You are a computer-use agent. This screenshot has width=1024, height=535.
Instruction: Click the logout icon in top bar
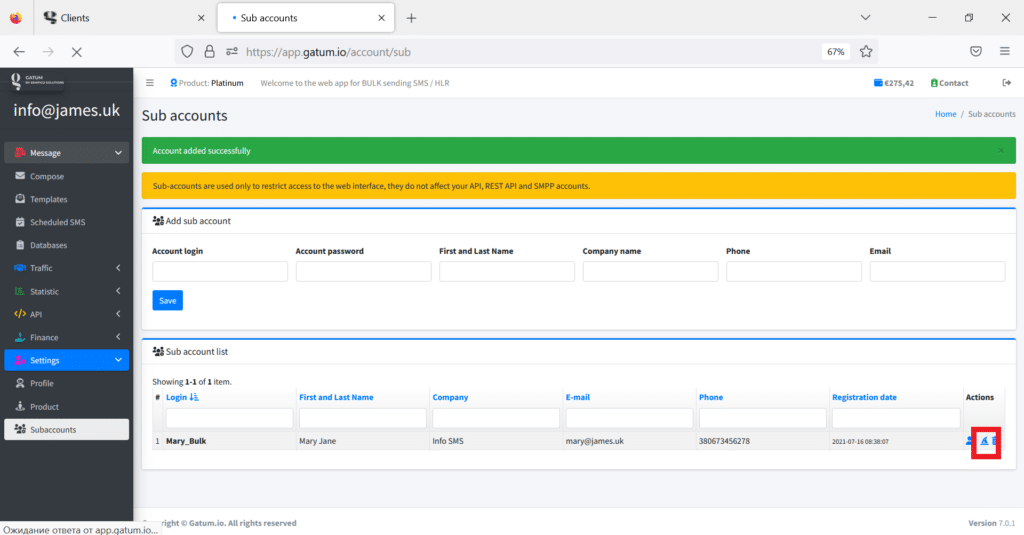[x=1006, y=83]
